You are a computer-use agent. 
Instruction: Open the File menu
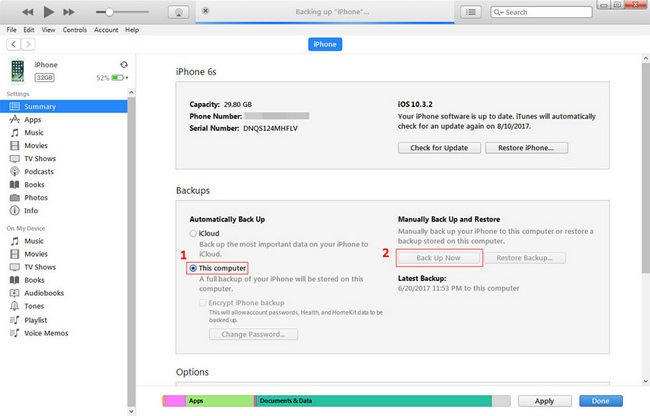pos(12,30)
